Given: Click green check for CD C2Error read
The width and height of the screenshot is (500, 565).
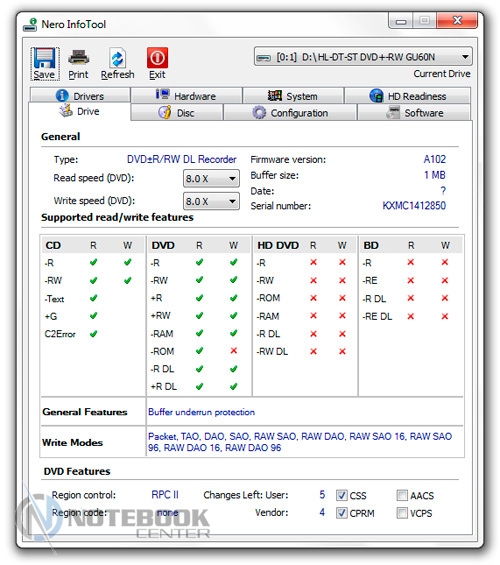Looking at the screenshot, I should pos(93,334).
